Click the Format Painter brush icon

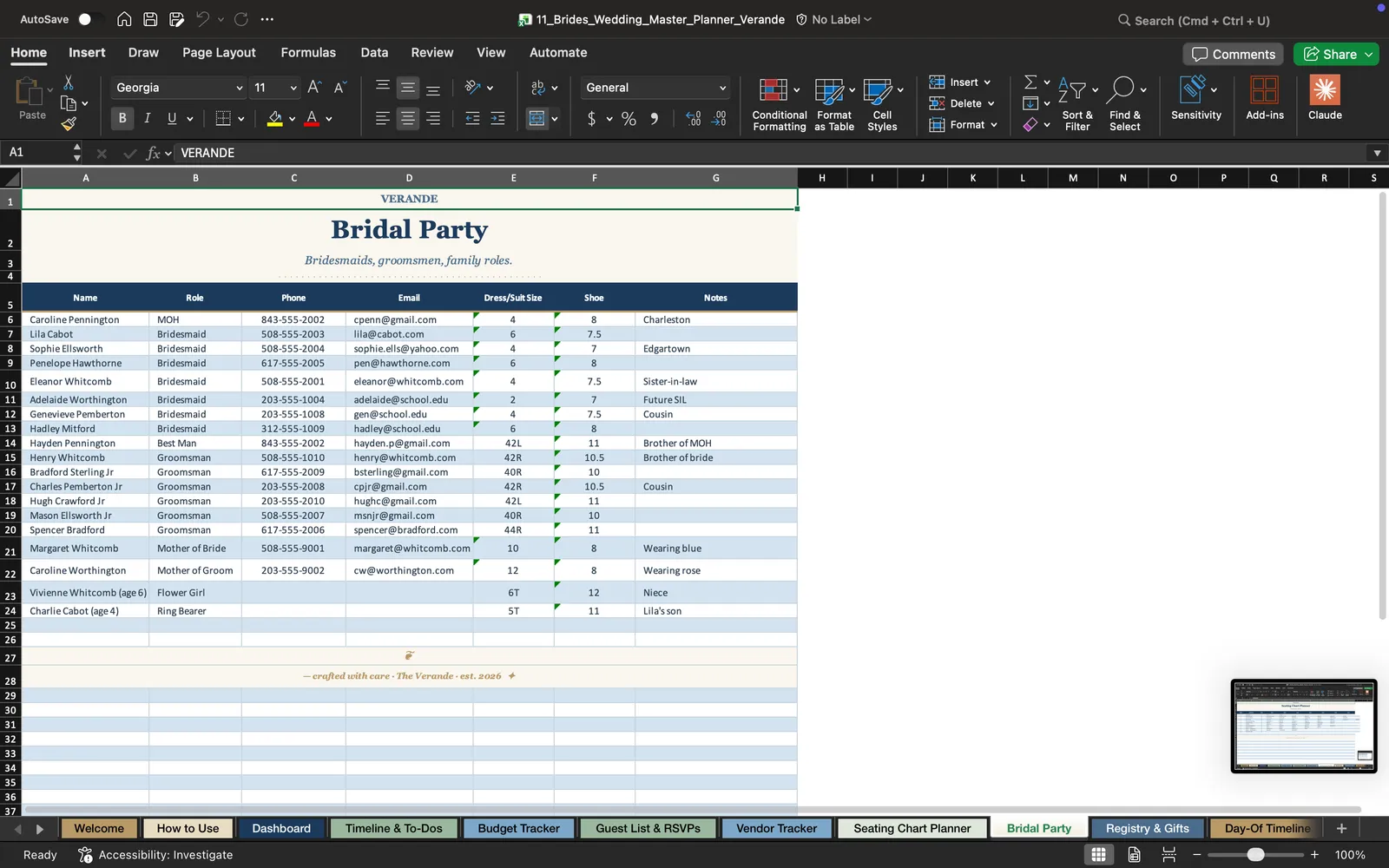coord(69,124)
